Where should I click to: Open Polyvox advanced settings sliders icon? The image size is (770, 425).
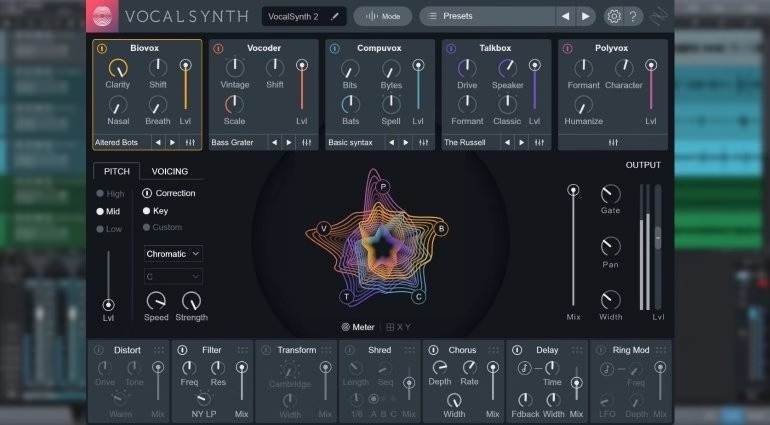pyautogui.click(x=612, y=143)
